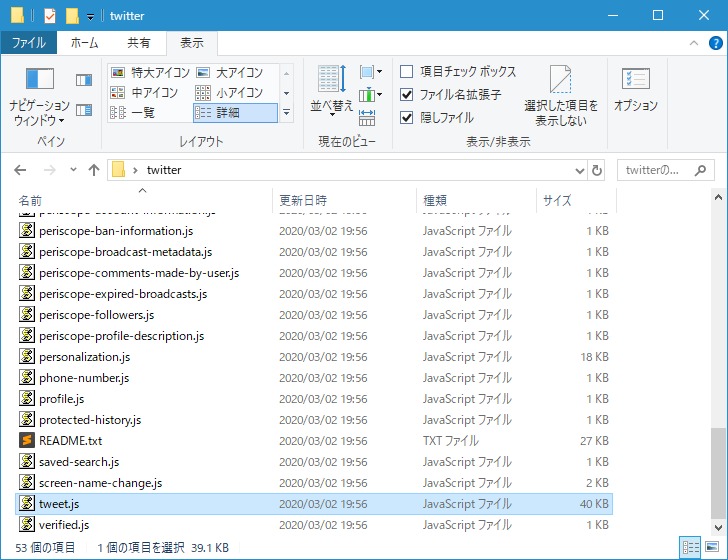Open the ファイル tab

29,43
